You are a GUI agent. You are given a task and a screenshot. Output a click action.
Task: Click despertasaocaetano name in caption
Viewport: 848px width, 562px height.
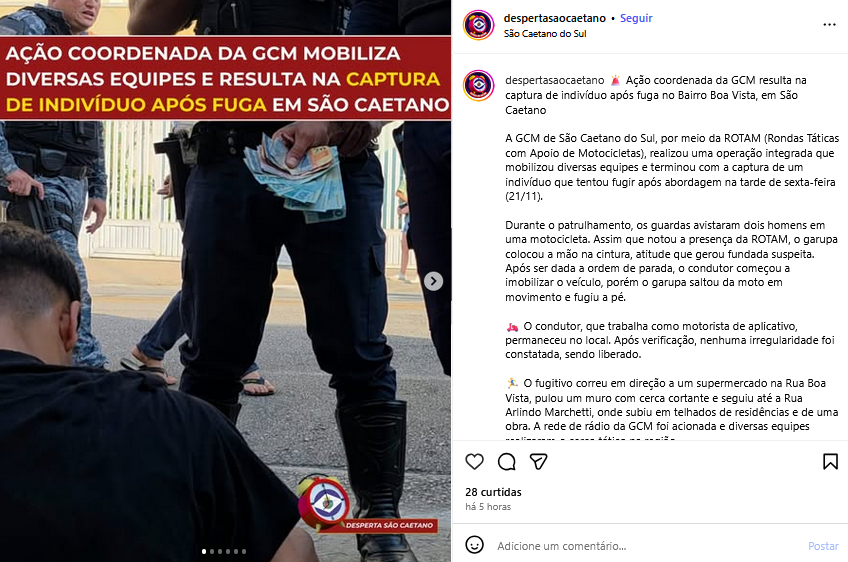pos(554,80)
